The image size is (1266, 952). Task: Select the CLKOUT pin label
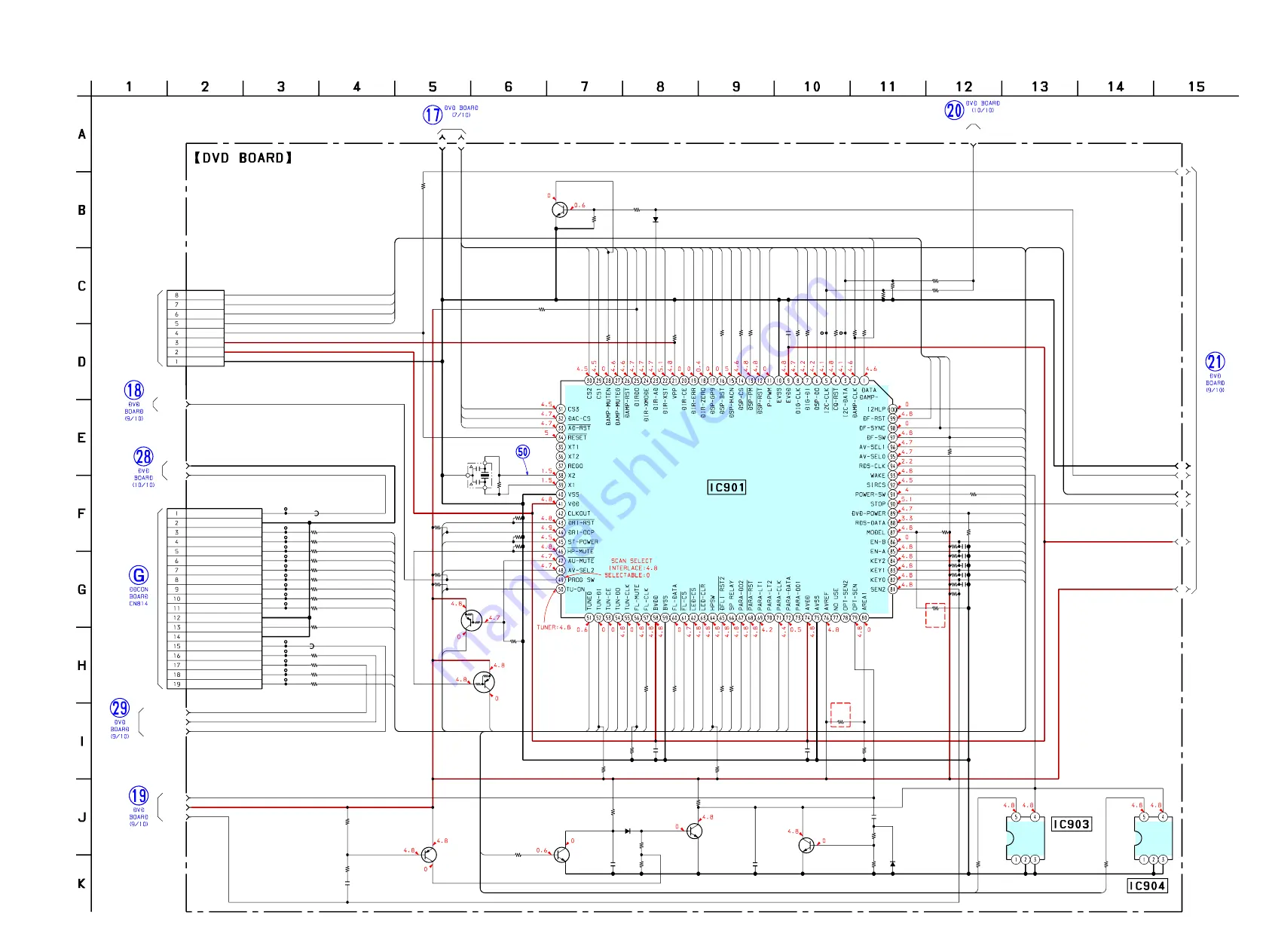coord(579,513)
